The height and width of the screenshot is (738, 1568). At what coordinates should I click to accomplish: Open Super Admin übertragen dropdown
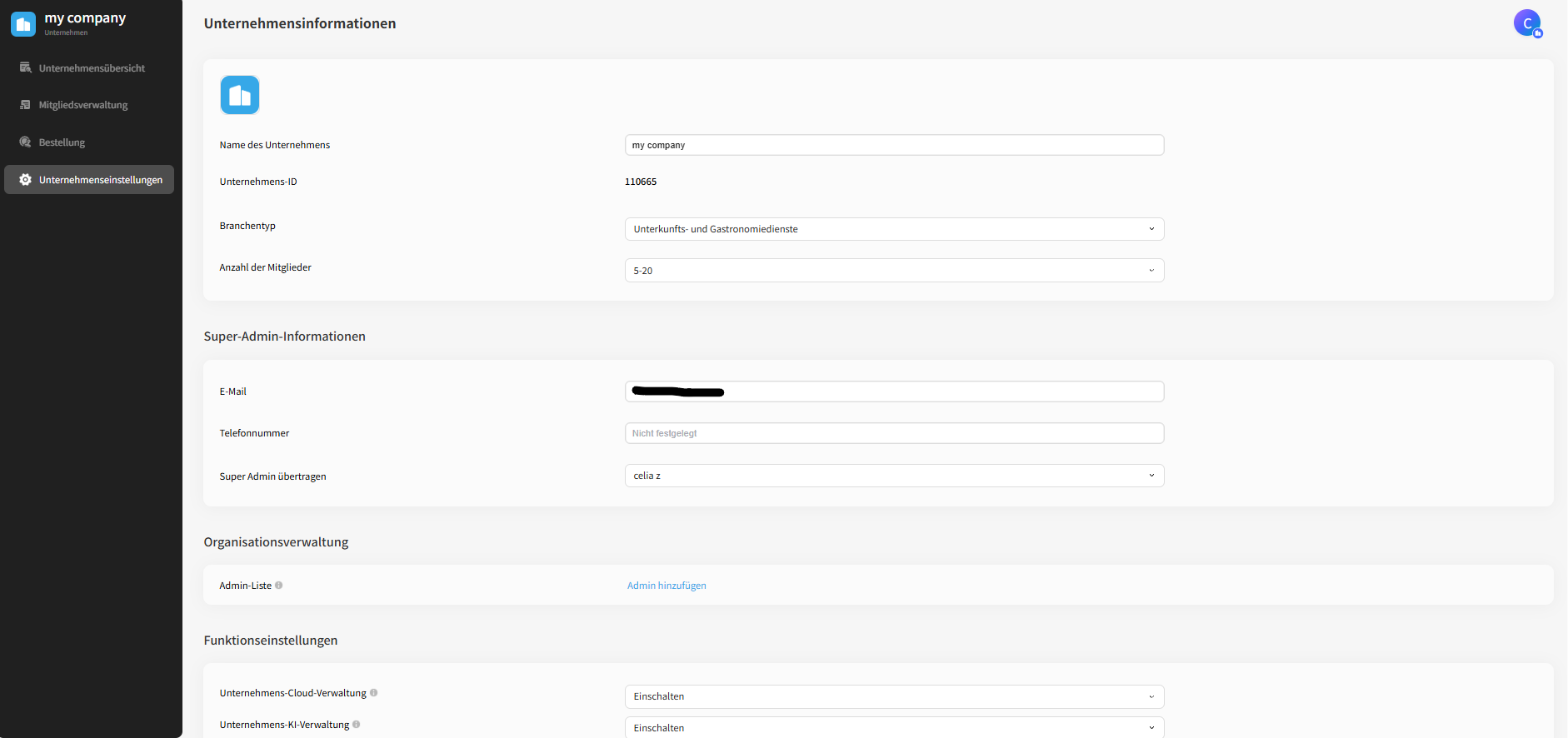(894, 476)
